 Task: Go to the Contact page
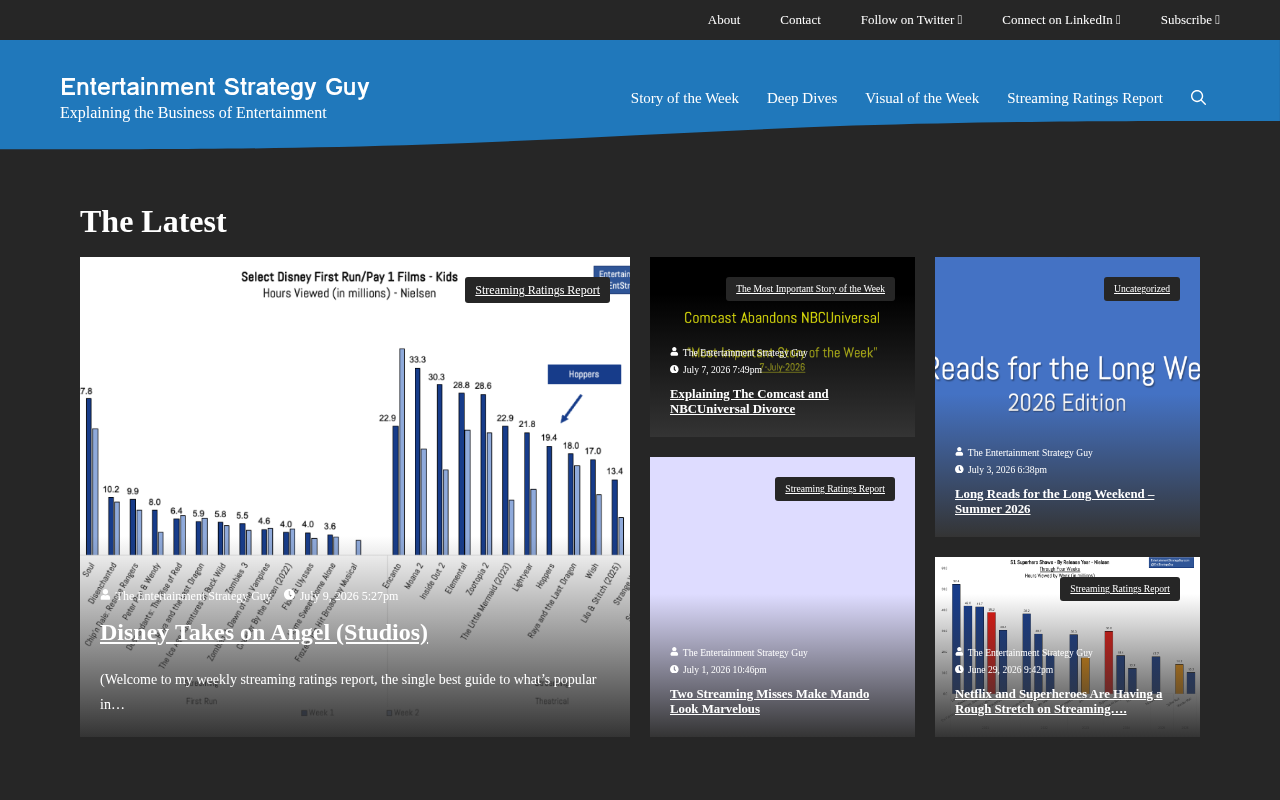(x=800, y=20)
